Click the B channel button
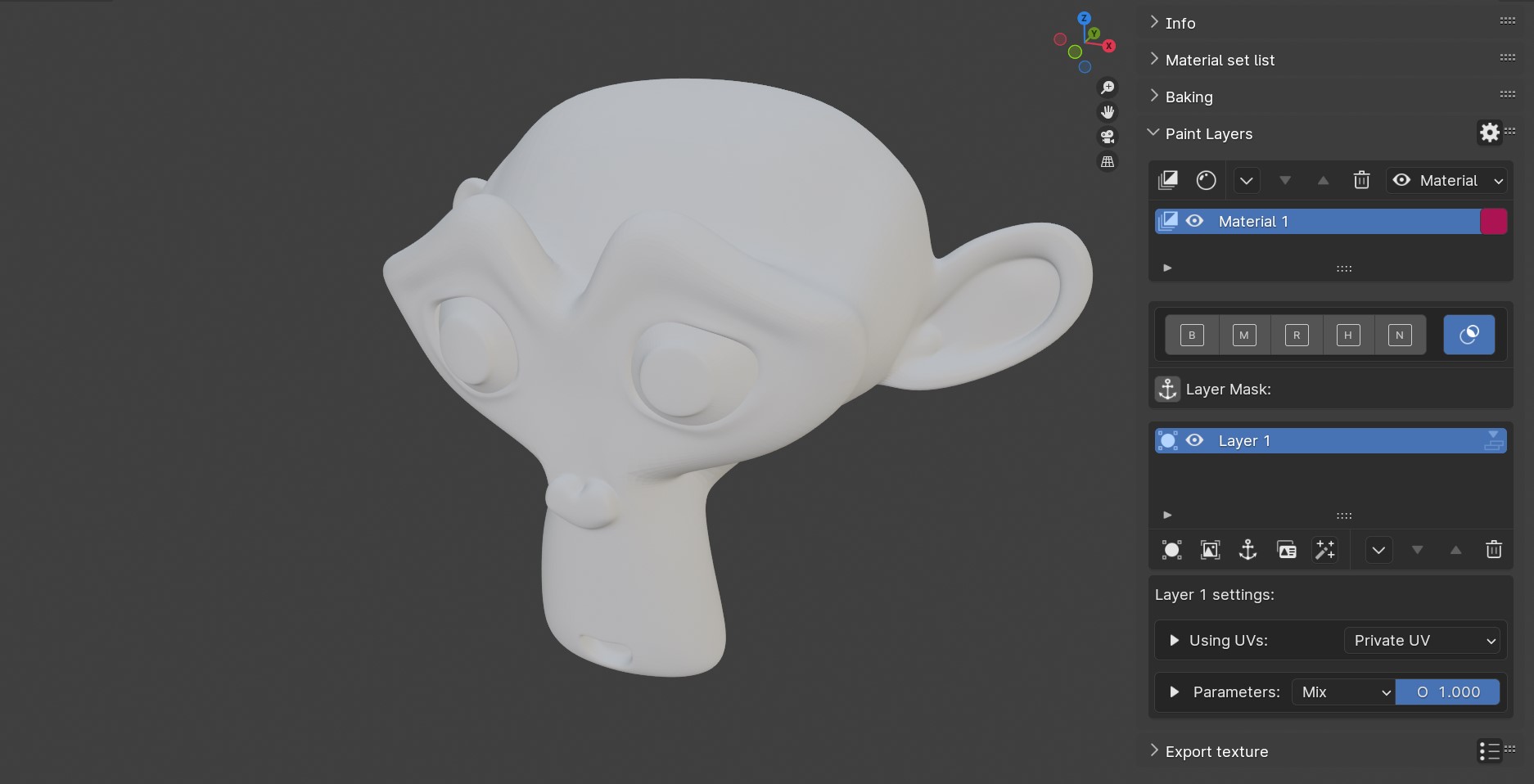Viewport: 1534px width, 784px height. tap(1191, 334)
